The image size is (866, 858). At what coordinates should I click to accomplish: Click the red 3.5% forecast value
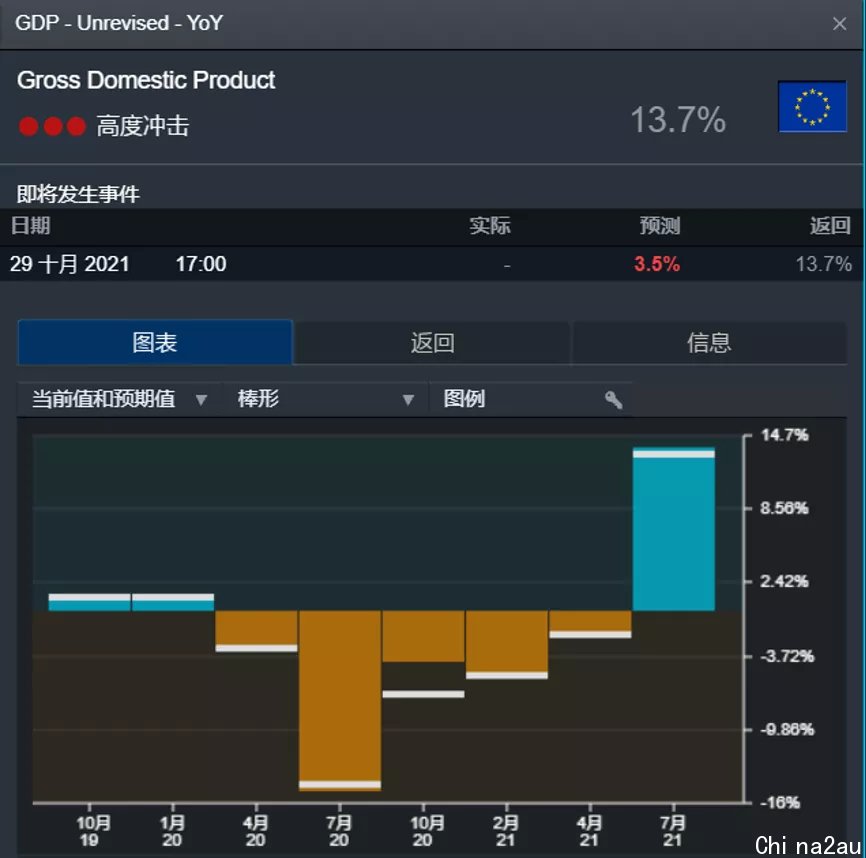tap(657, 264)
